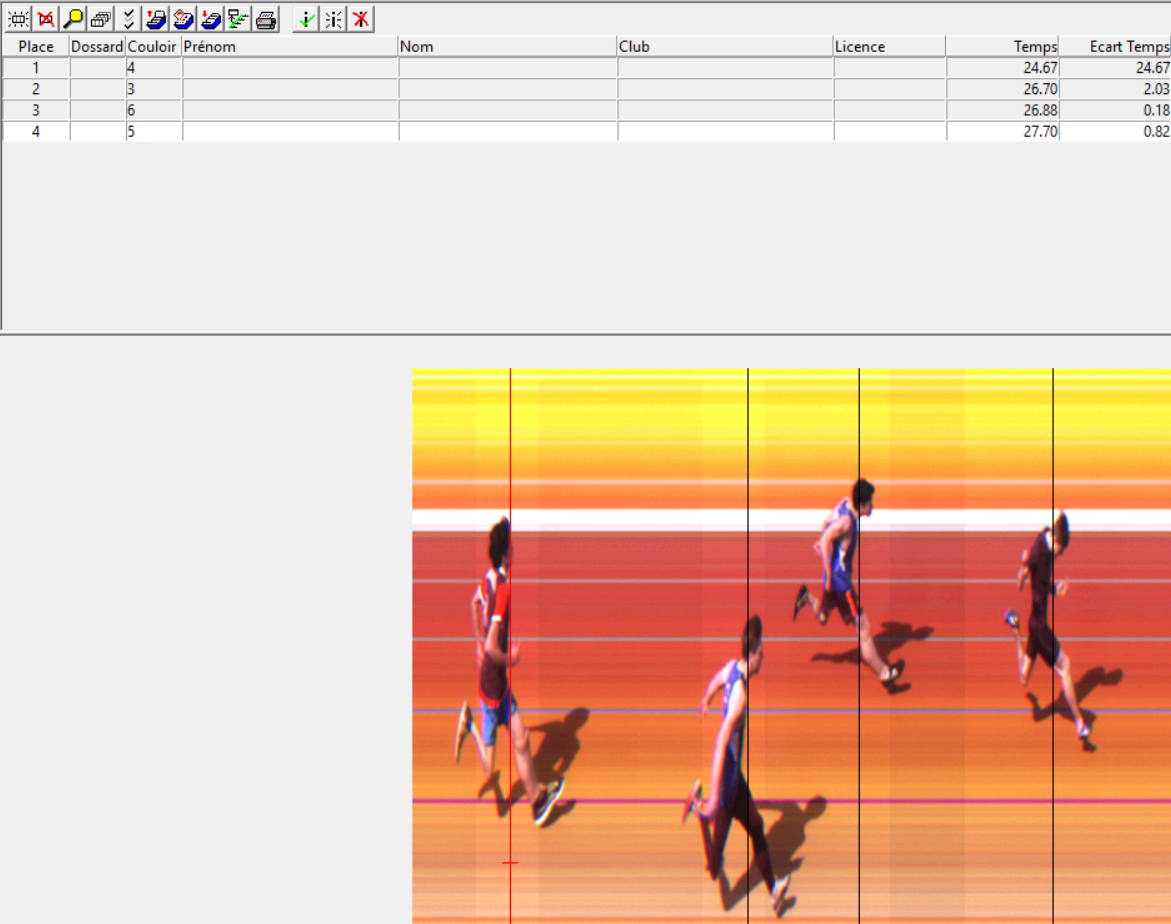Click the Ecart Temps column header
Viewport: 1171px width, 924px height.
tap(1115, 46)
